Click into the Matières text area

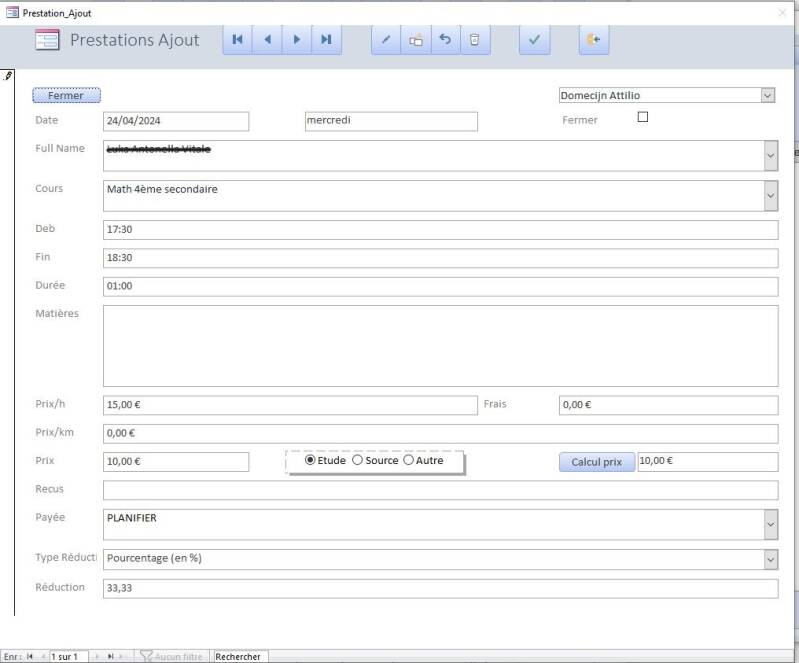tap(440, 346)
